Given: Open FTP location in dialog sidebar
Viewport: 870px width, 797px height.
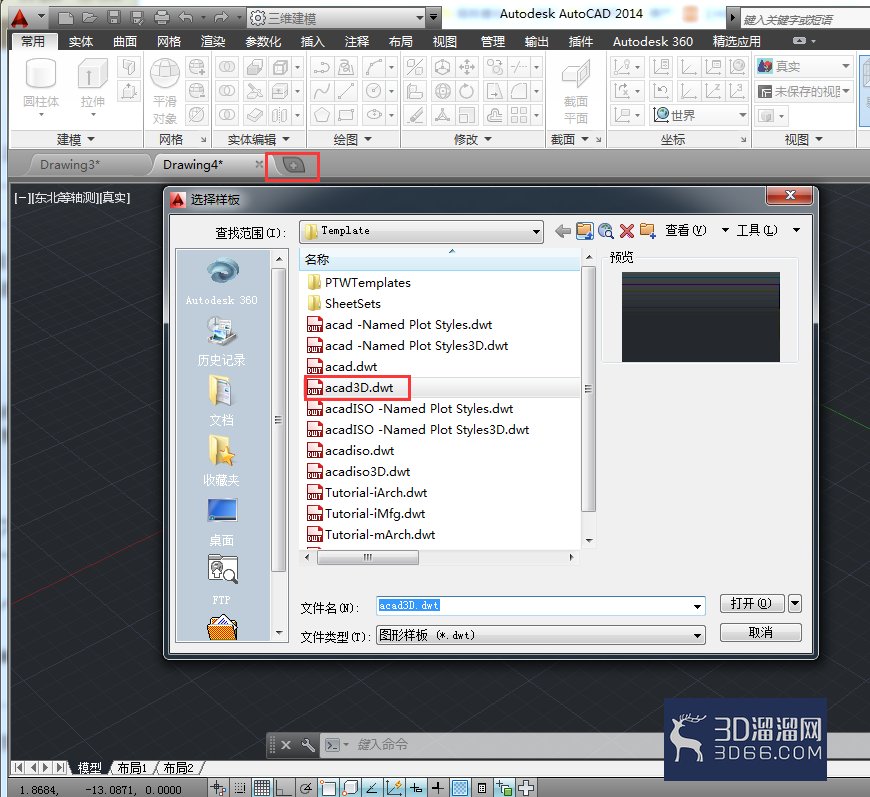Looking at the screenshot, I should point(222,580).
